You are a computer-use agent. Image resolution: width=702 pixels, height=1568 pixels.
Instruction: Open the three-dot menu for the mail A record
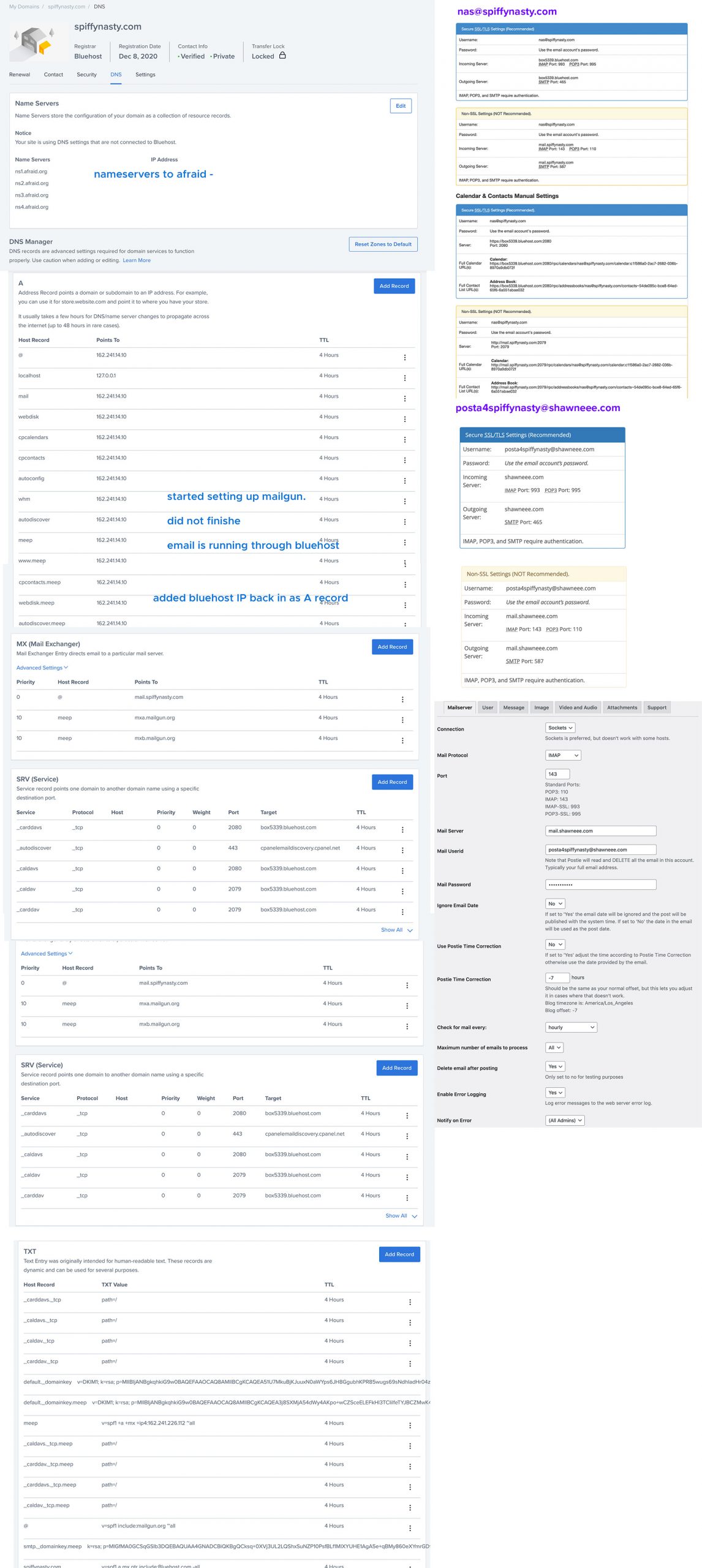[405, 398]
